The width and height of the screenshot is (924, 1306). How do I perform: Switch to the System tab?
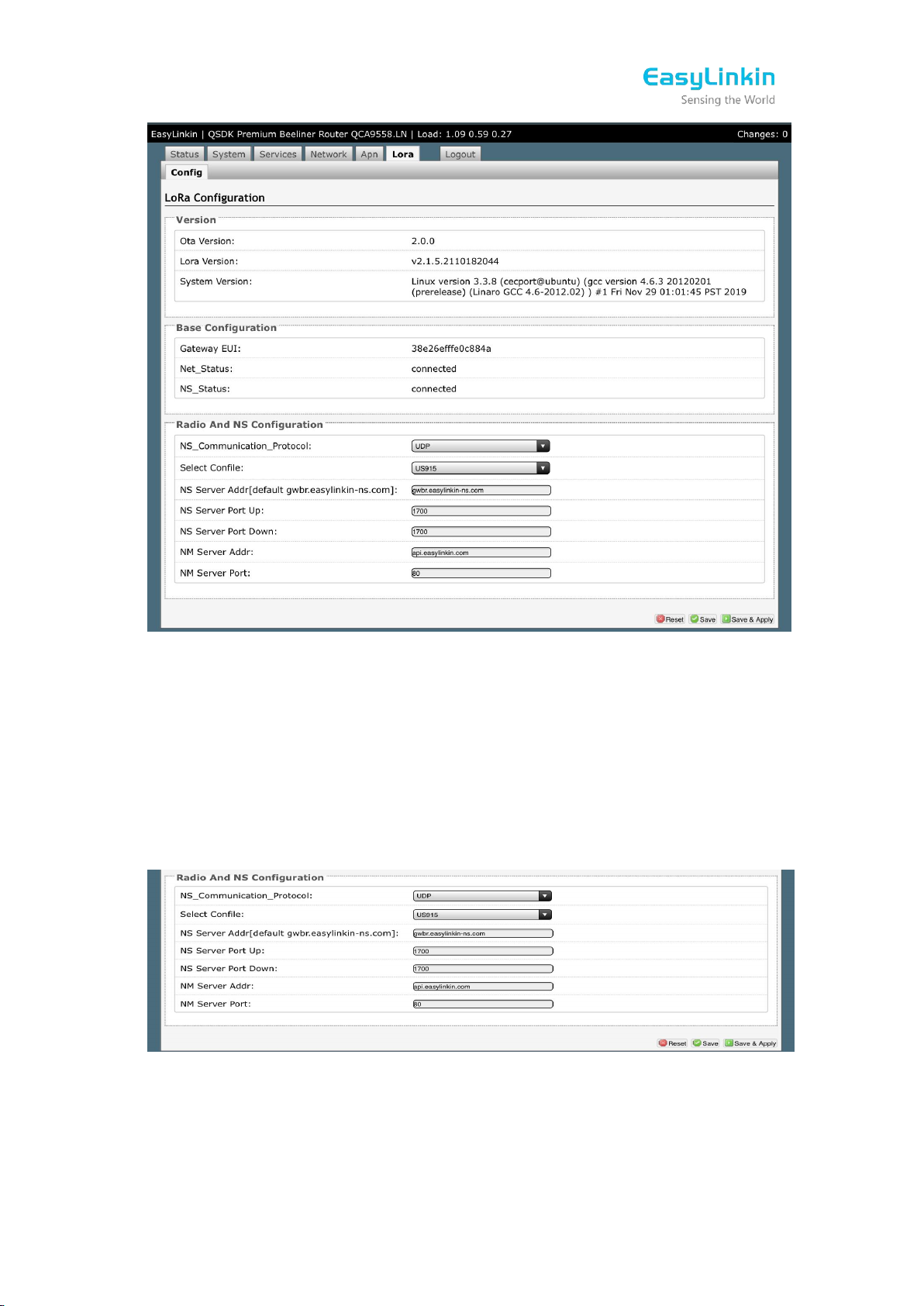point(229,154)
